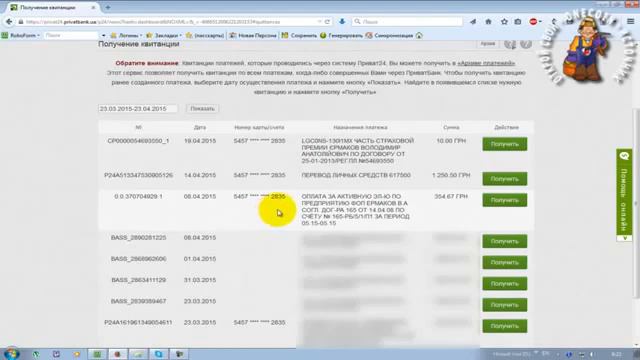Open the Архив платежей link
The height and width of the screenshot is (360, 640).
pyautogui.click(x=486, y=63)
